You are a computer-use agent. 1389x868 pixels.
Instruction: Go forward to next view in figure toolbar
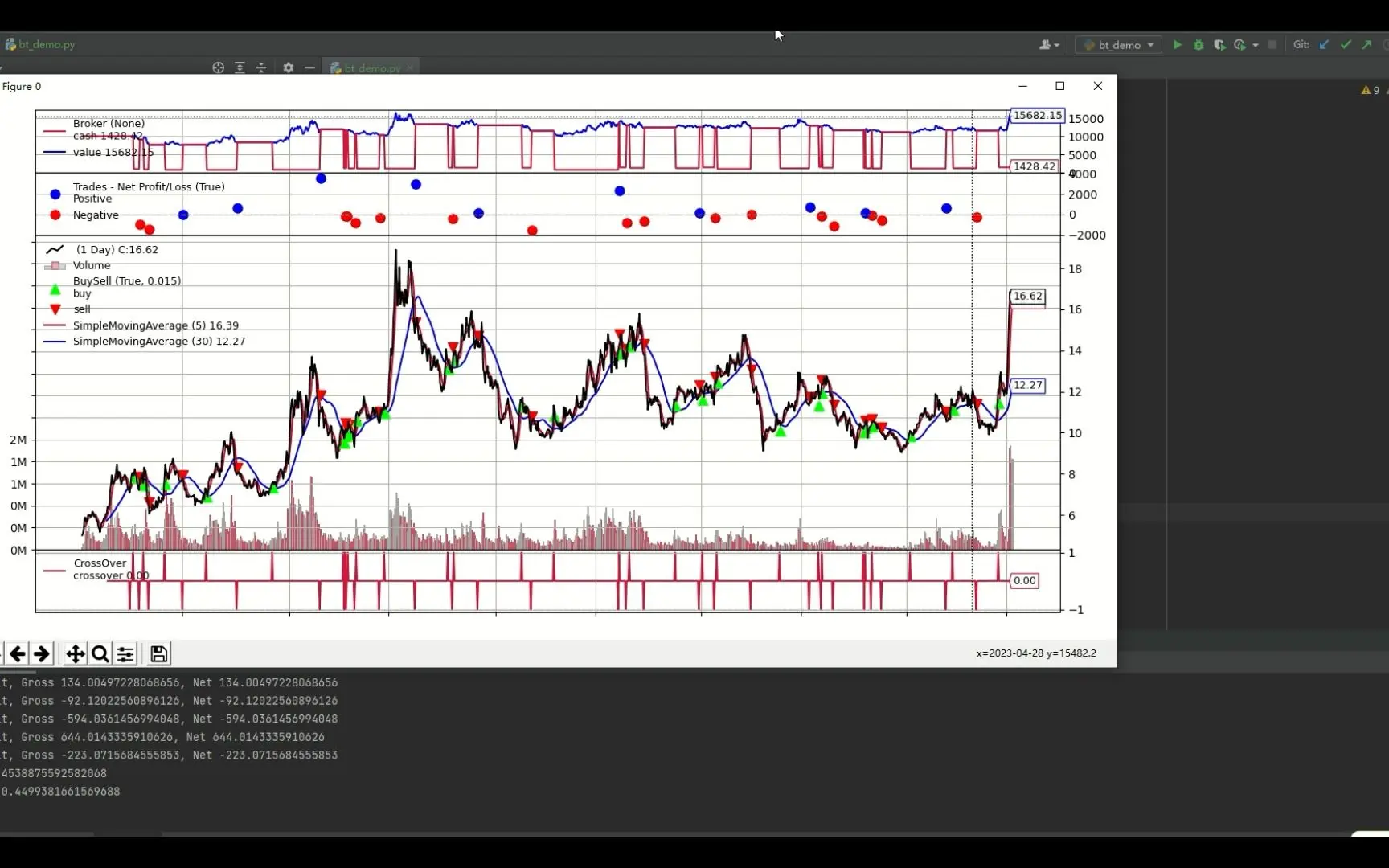tap(42, 654)
